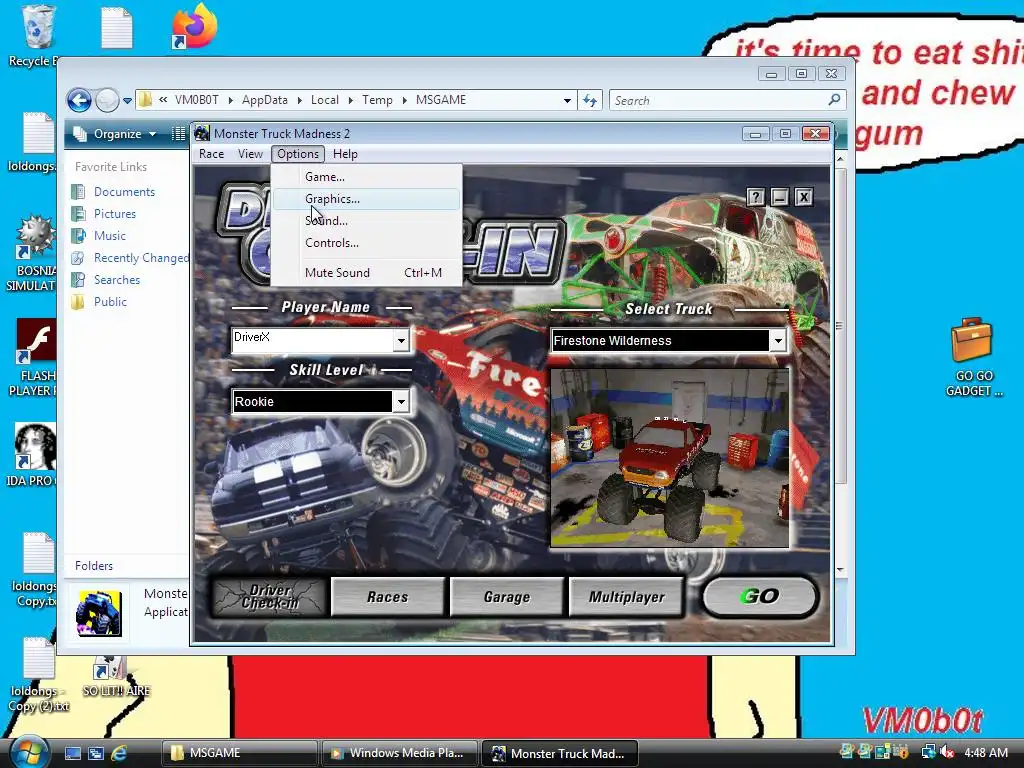This screenshot has width=1024, height=768.
Task: Expand the Skill Level dropdown arrow
Action: tap(401, 402)
